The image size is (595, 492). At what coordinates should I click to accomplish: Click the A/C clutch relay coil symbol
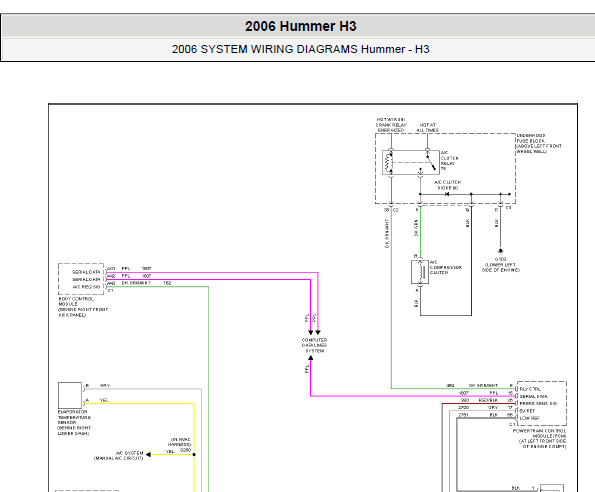click(388, 163)
